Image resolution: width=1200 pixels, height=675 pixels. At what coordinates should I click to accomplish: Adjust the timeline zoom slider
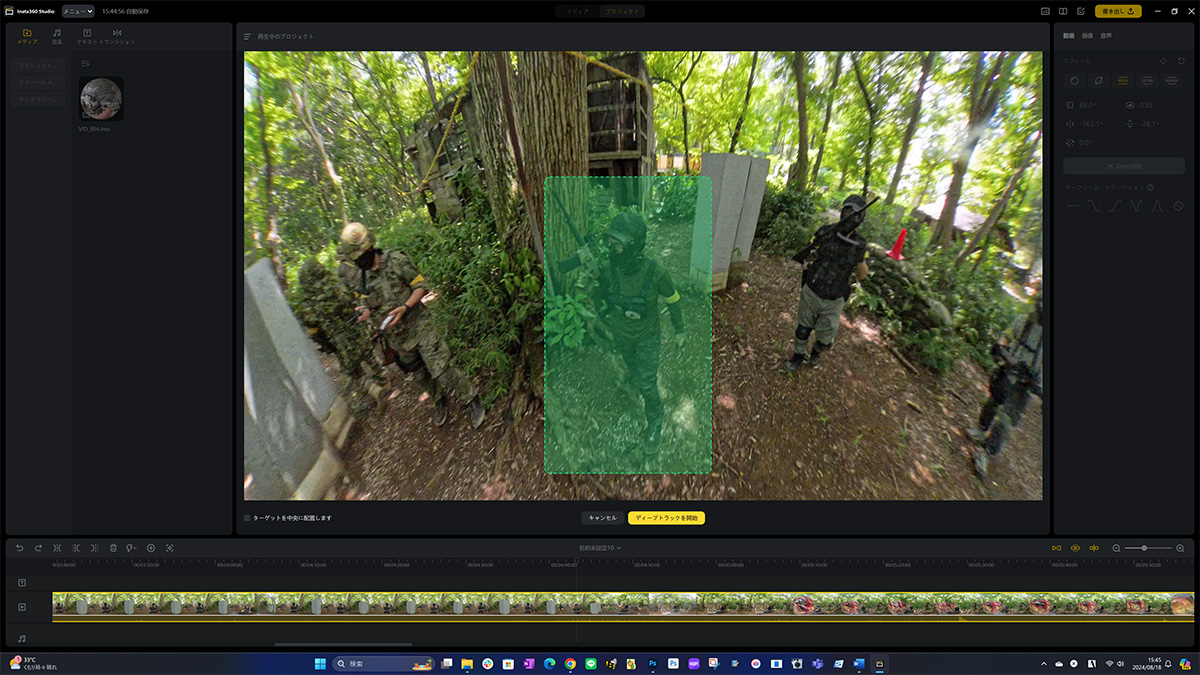pos(1143,548)
